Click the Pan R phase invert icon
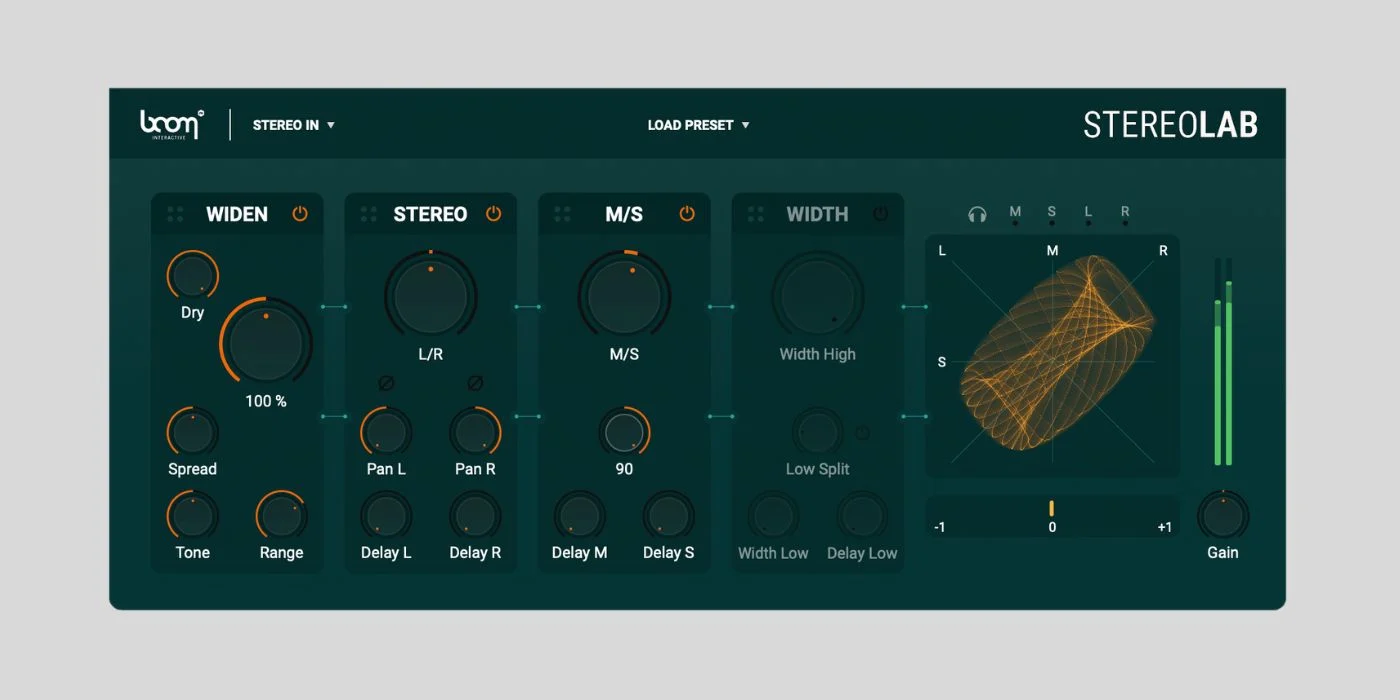The width and height of the screenshot is (1400, 700). click(475, 383)
